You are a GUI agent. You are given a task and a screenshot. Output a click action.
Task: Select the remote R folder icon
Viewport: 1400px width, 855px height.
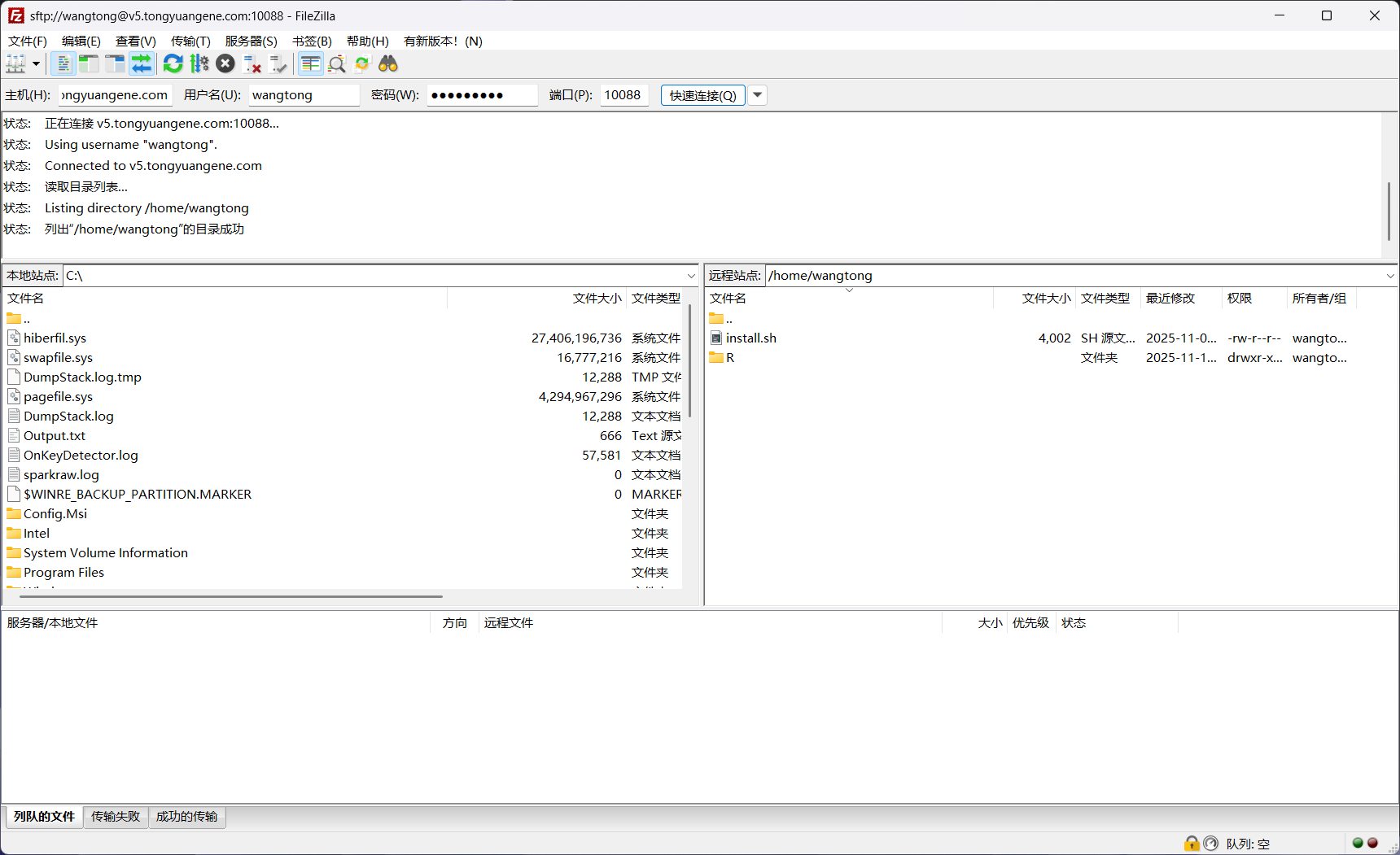click(716, 357)
